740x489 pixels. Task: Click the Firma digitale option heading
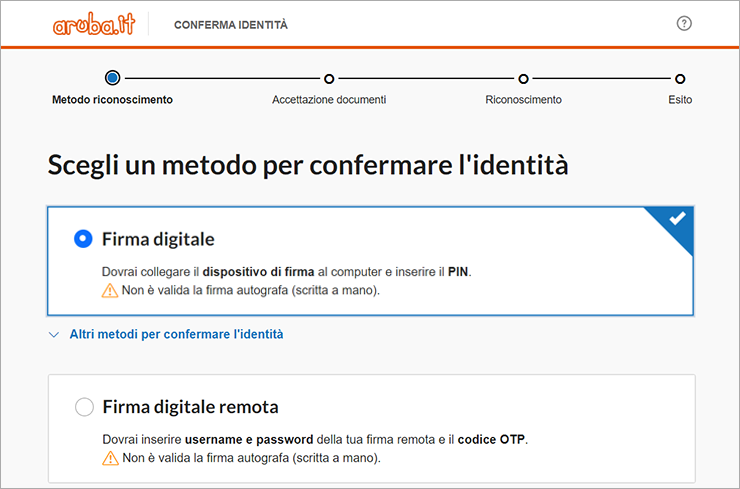tap(158, 239)
